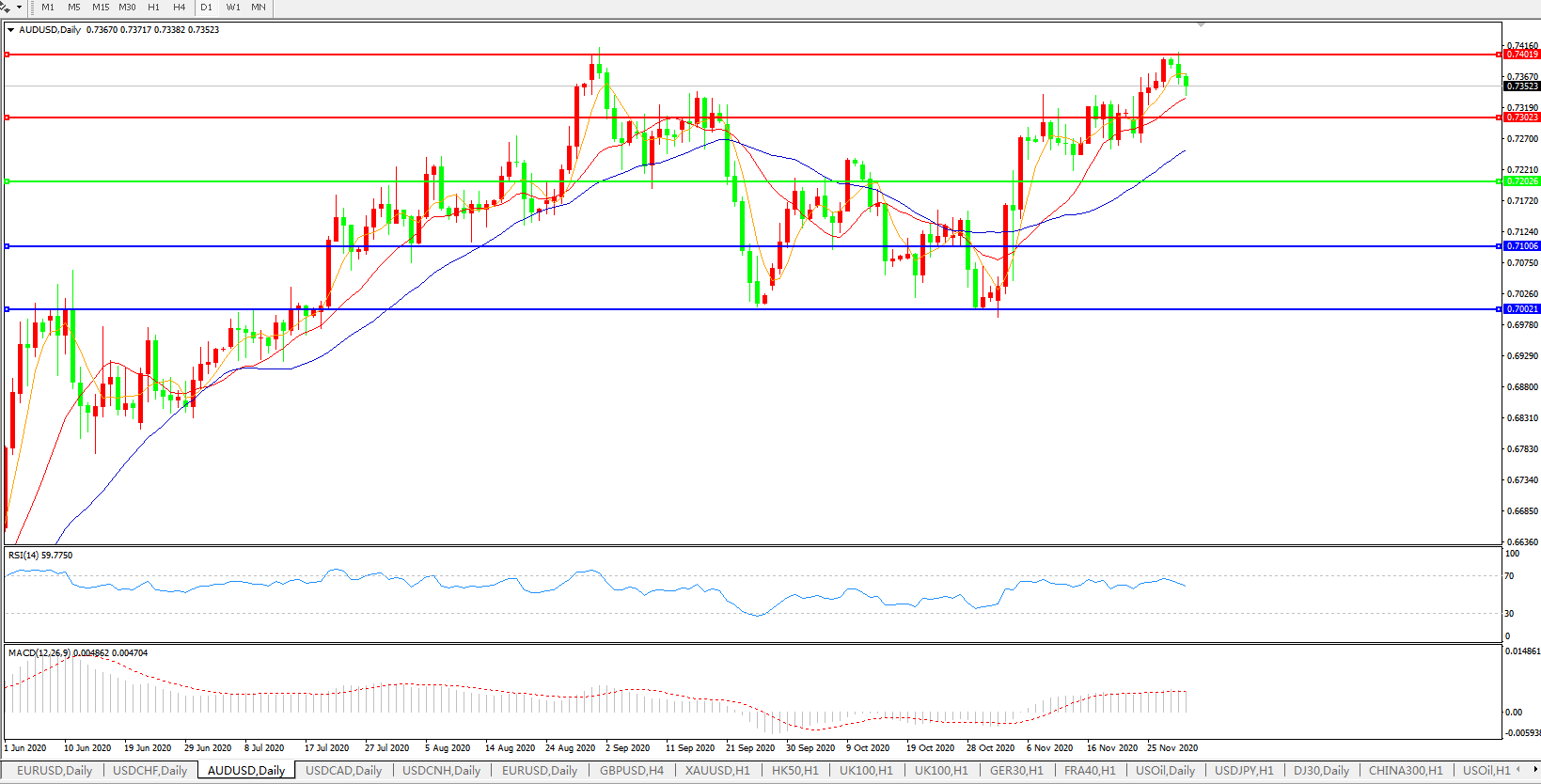This screenshot has width=1541, height=784.
Task: Switch to the XAUUSD,H1 chart tab
Action: click(x=717, y=771)
